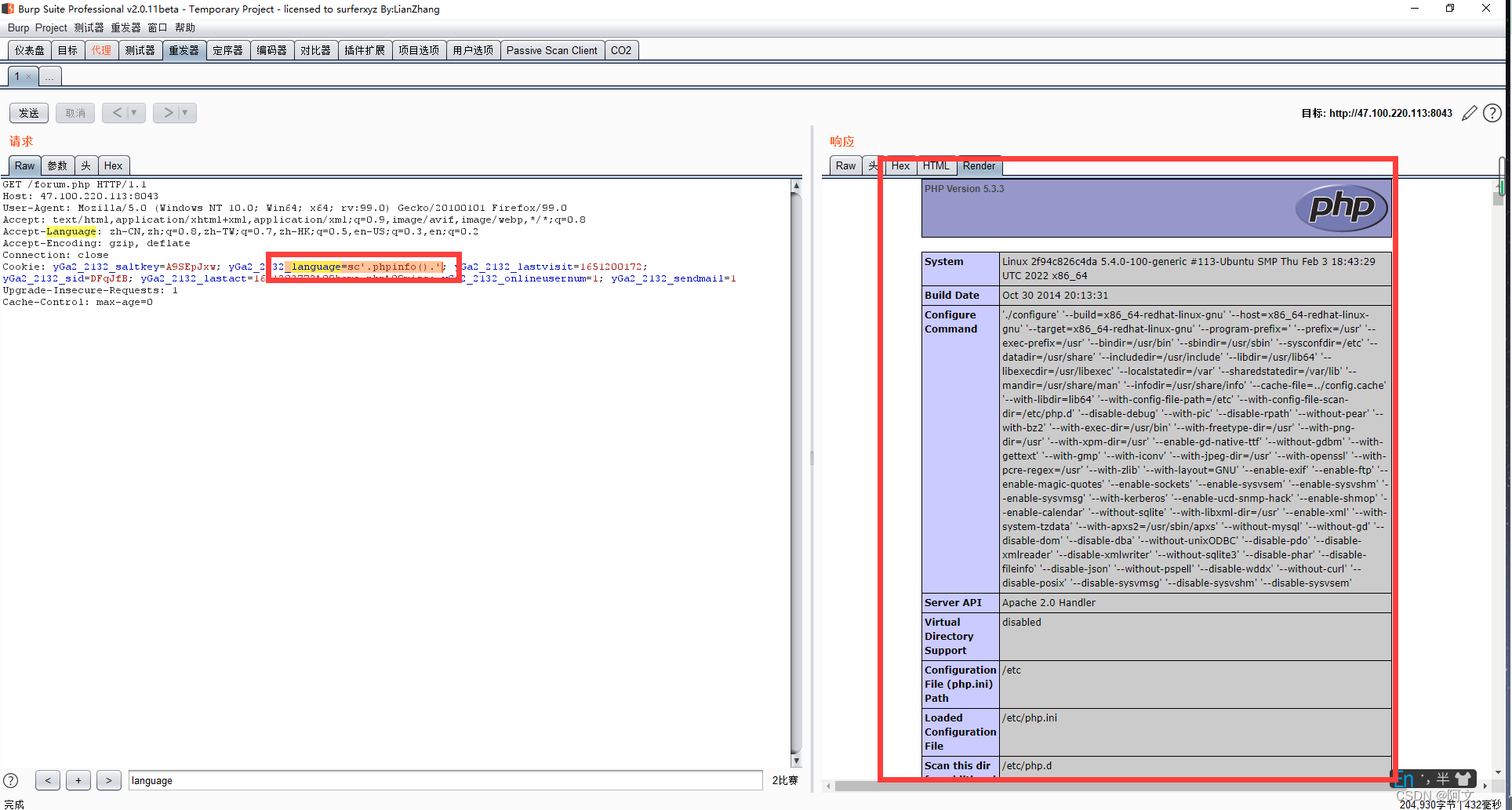The image size is (1512, 810).
Task: Click the search help icon at bottom-left
Action: coord(11,780)
